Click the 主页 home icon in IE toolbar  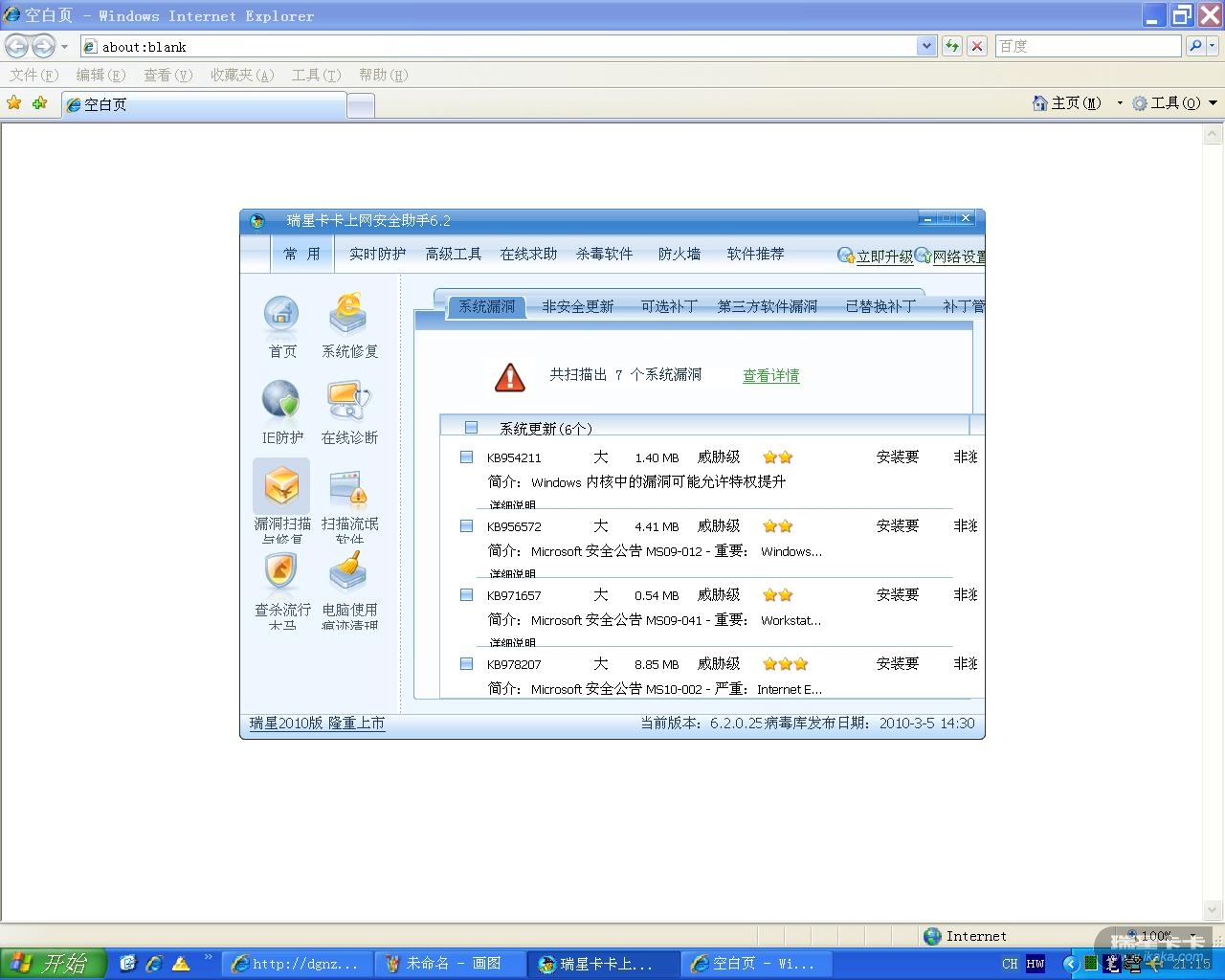coord(1039,103)
